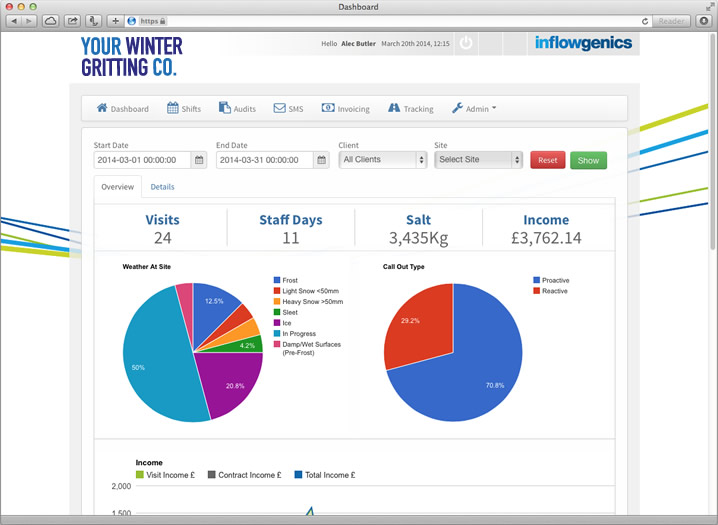The image size is (718, 525).
Task: Open calendar picker for Start Date
Action: coord(199,160)
